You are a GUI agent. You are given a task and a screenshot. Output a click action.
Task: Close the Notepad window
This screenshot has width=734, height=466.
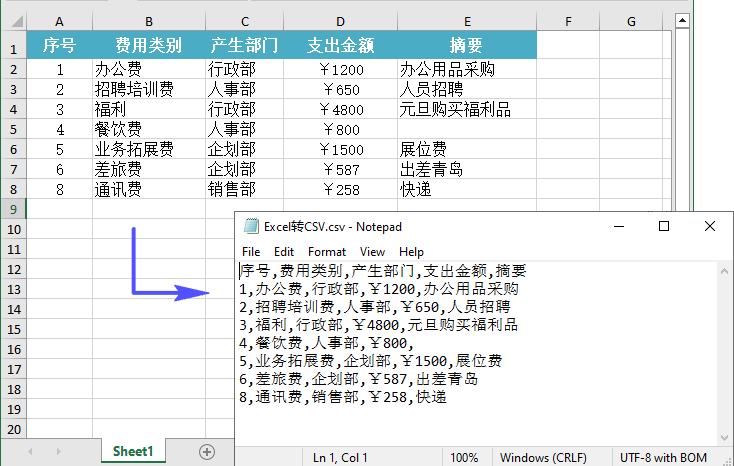710,226
